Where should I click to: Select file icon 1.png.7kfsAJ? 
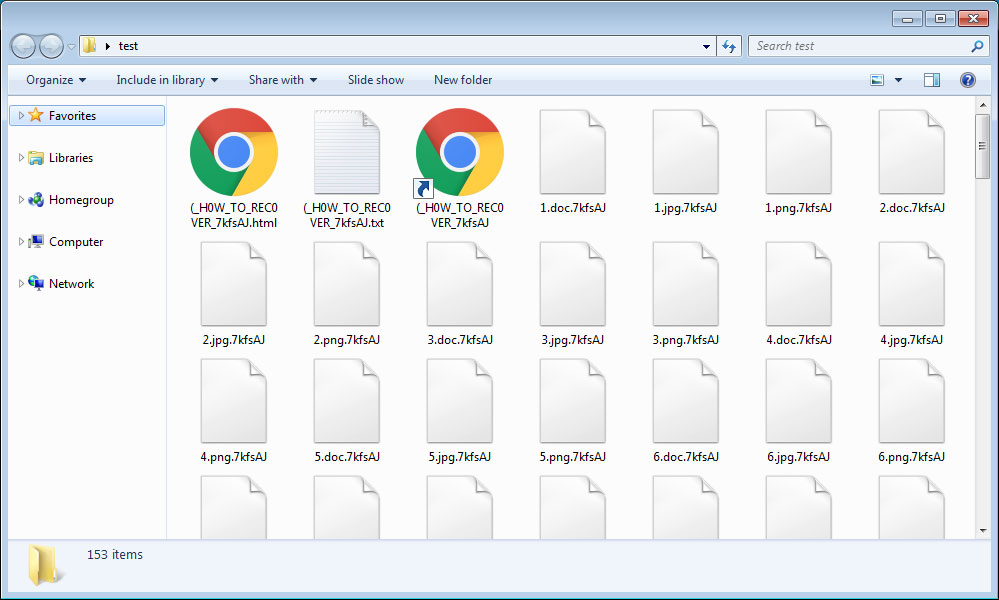[798, 152]
